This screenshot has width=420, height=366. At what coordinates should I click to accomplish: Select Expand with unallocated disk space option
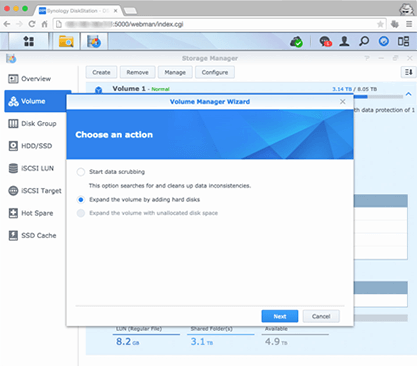[81, 213]
